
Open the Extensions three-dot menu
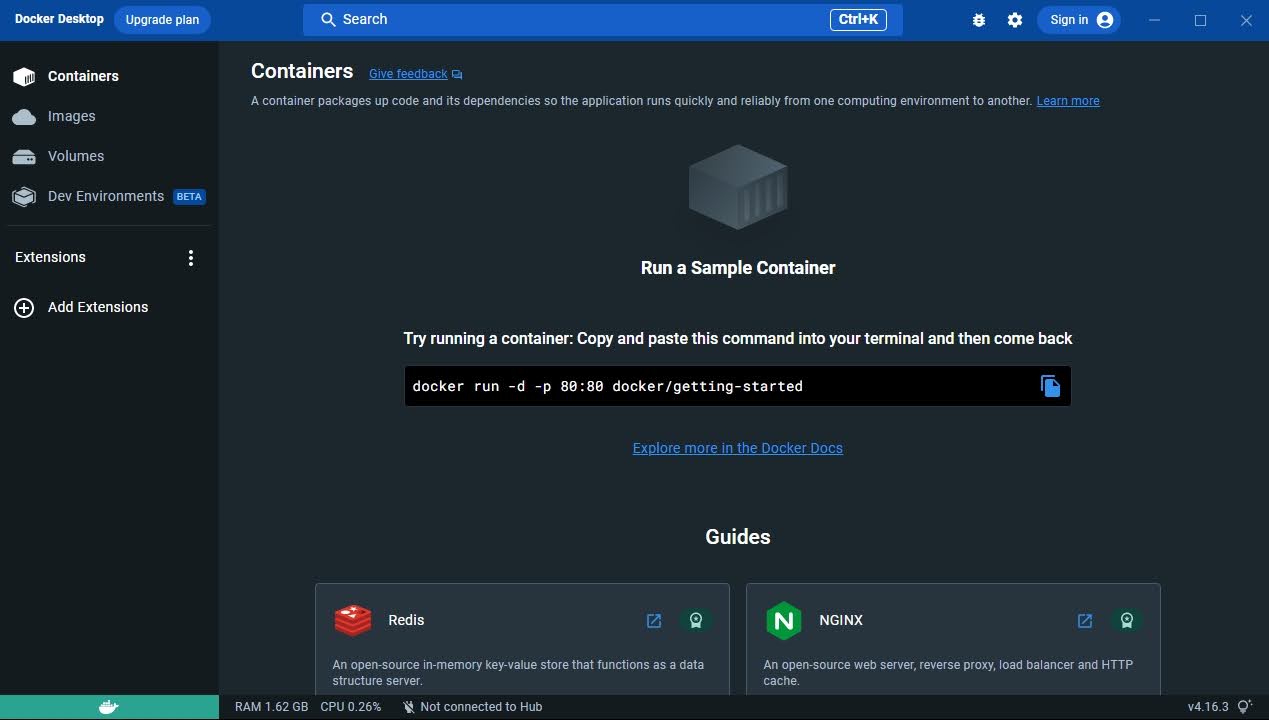coord(191,258)
